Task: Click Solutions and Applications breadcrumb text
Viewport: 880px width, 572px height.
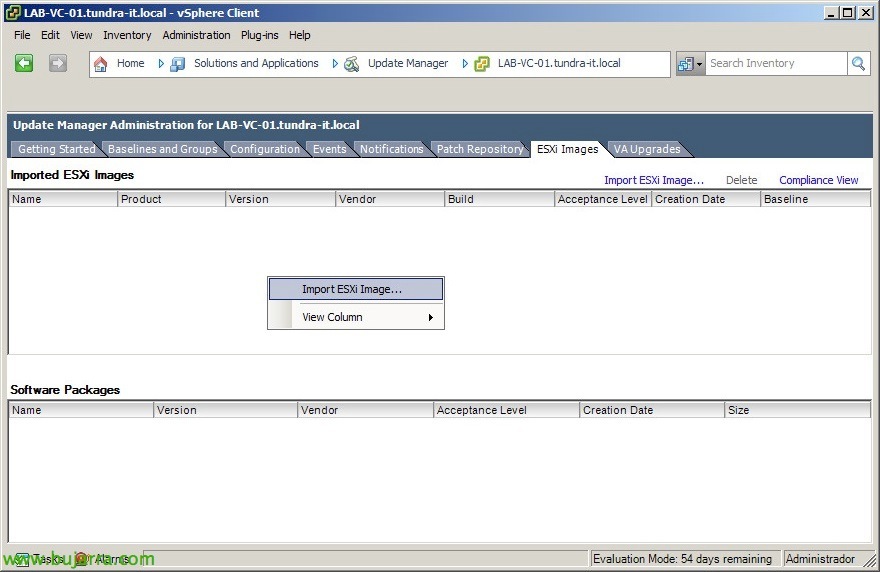Action: (x=256, y=63)
